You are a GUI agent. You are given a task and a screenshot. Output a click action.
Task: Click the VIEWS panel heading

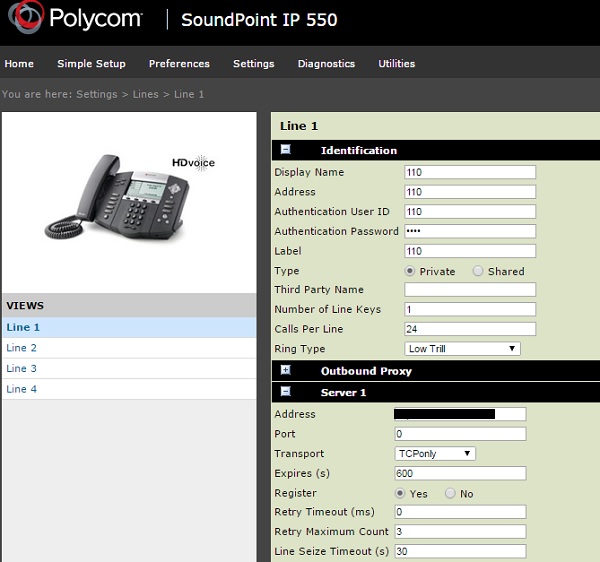25,305
